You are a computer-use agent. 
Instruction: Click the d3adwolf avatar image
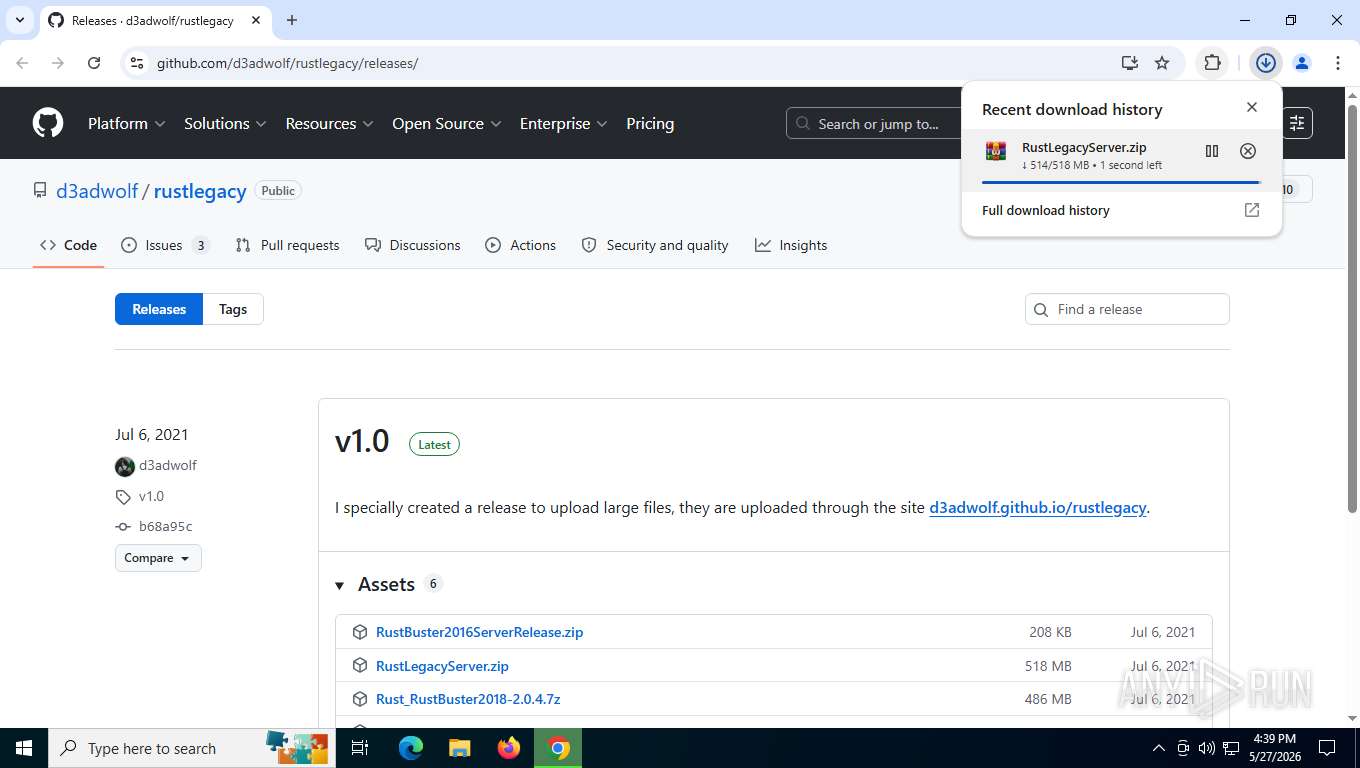[125, 466]
